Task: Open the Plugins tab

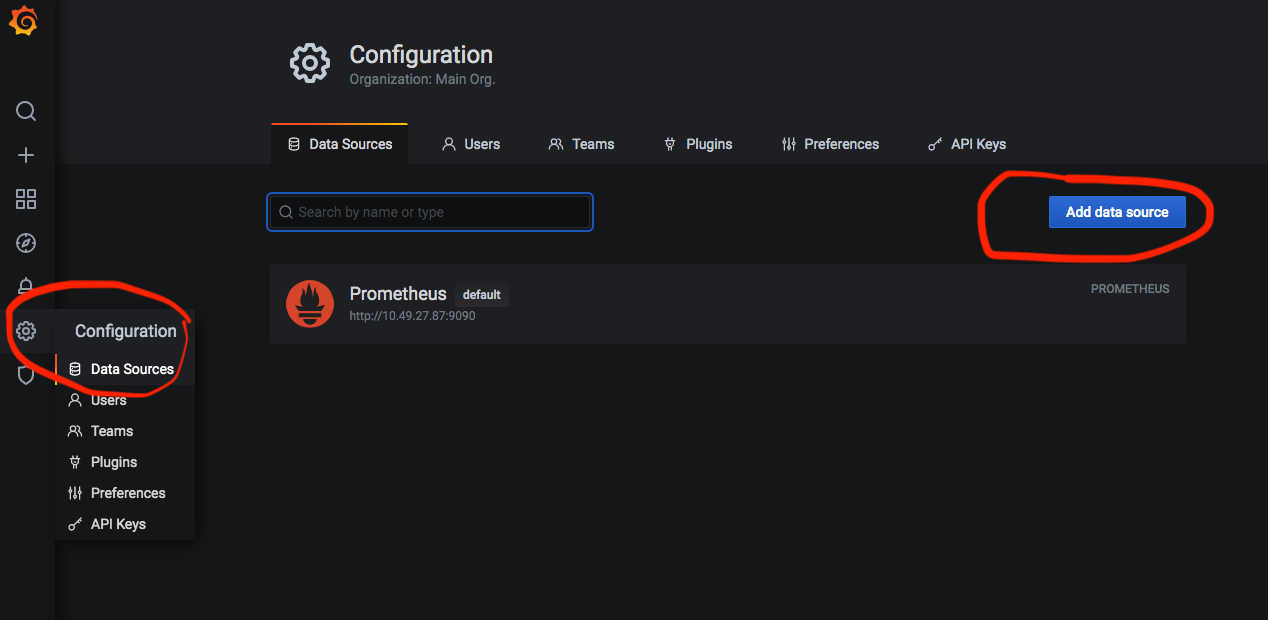Action: click(698, 144)
